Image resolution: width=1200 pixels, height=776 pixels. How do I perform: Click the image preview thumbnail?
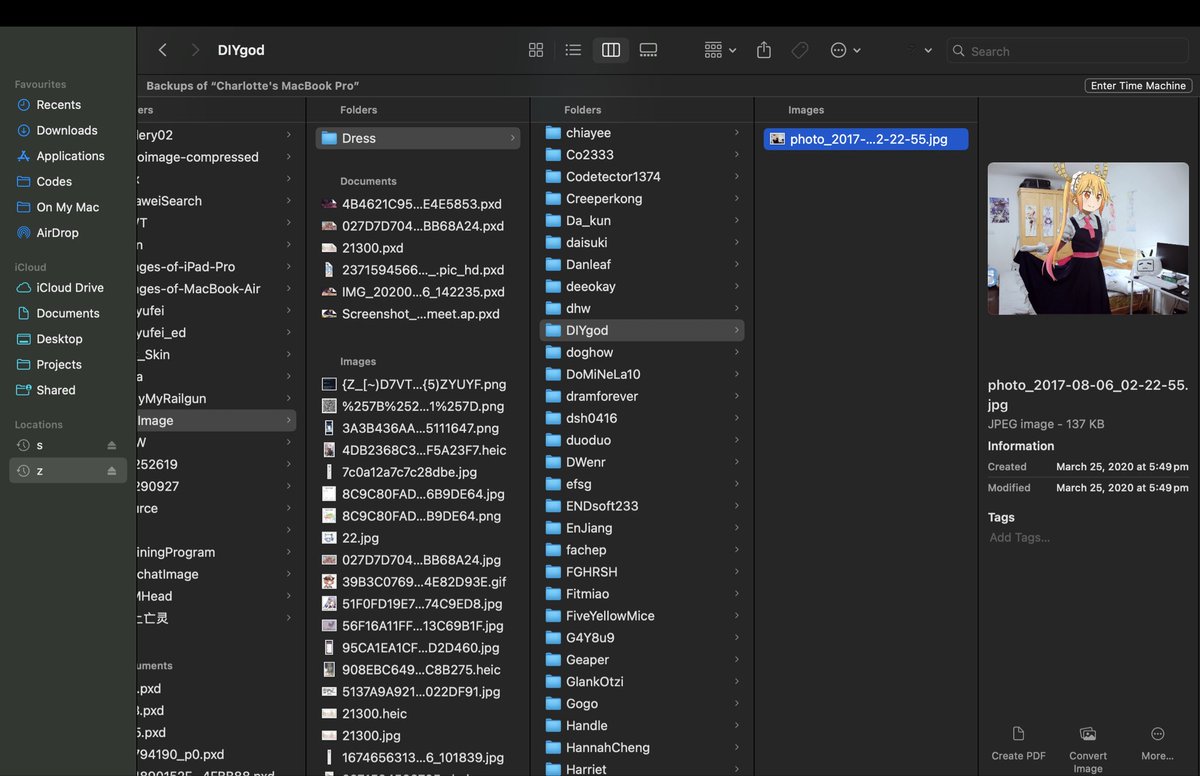pyautogui.click(x=1088, y=239)
